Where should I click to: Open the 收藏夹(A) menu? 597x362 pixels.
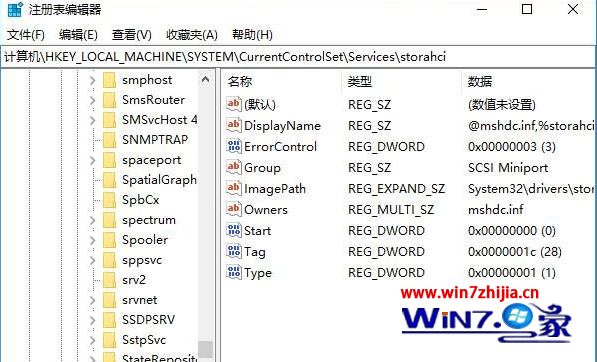click(192, 35)
